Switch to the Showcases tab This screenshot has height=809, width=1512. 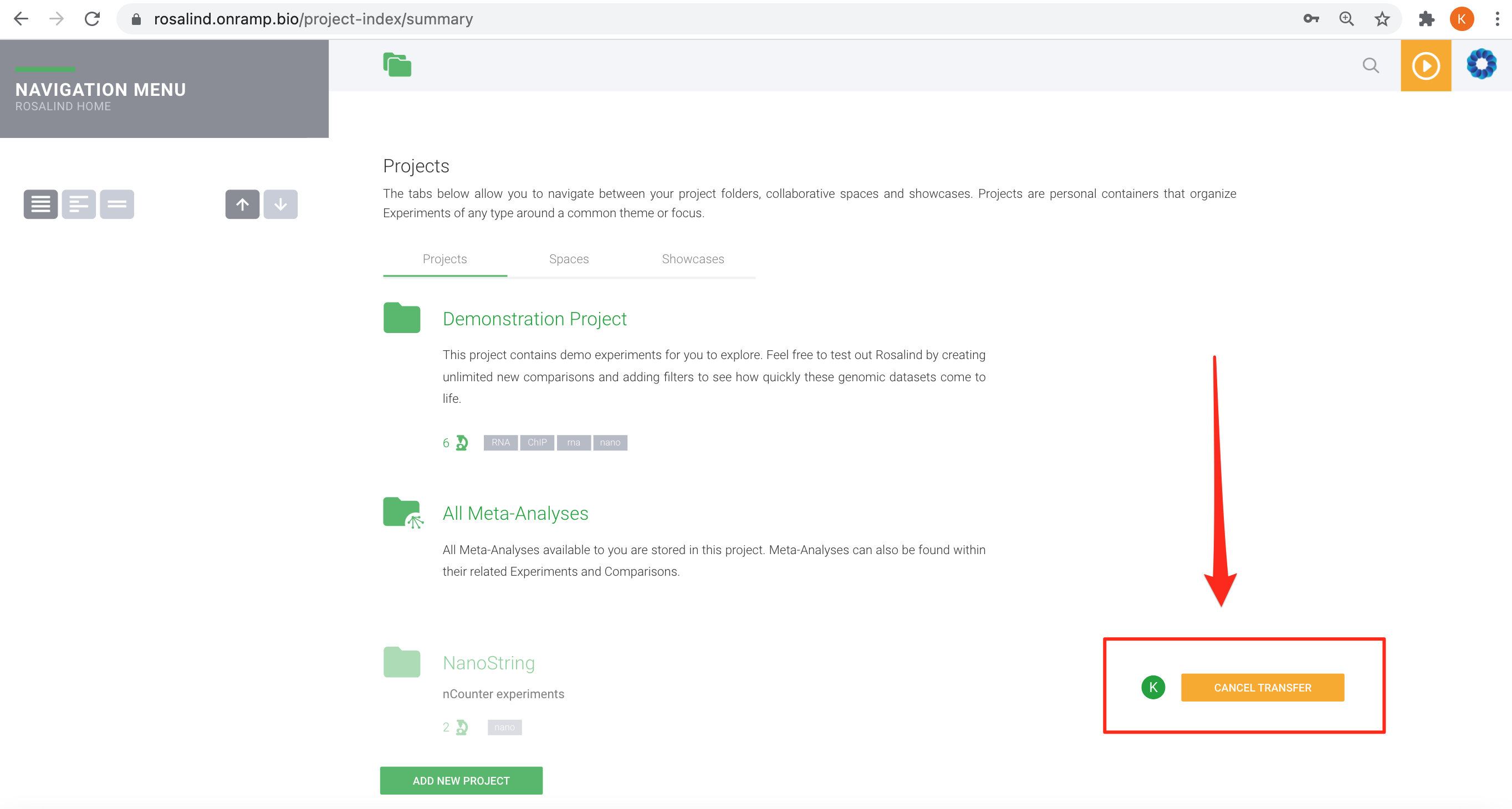pos(693,259)
